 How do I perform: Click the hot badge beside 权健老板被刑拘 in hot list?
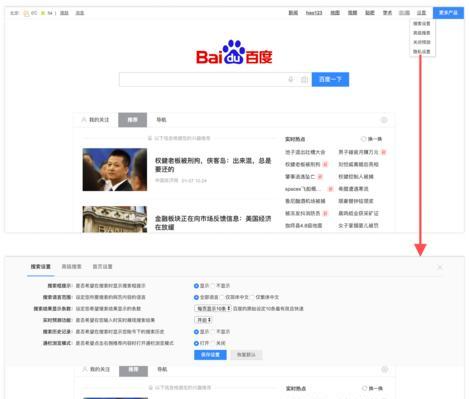325,164
